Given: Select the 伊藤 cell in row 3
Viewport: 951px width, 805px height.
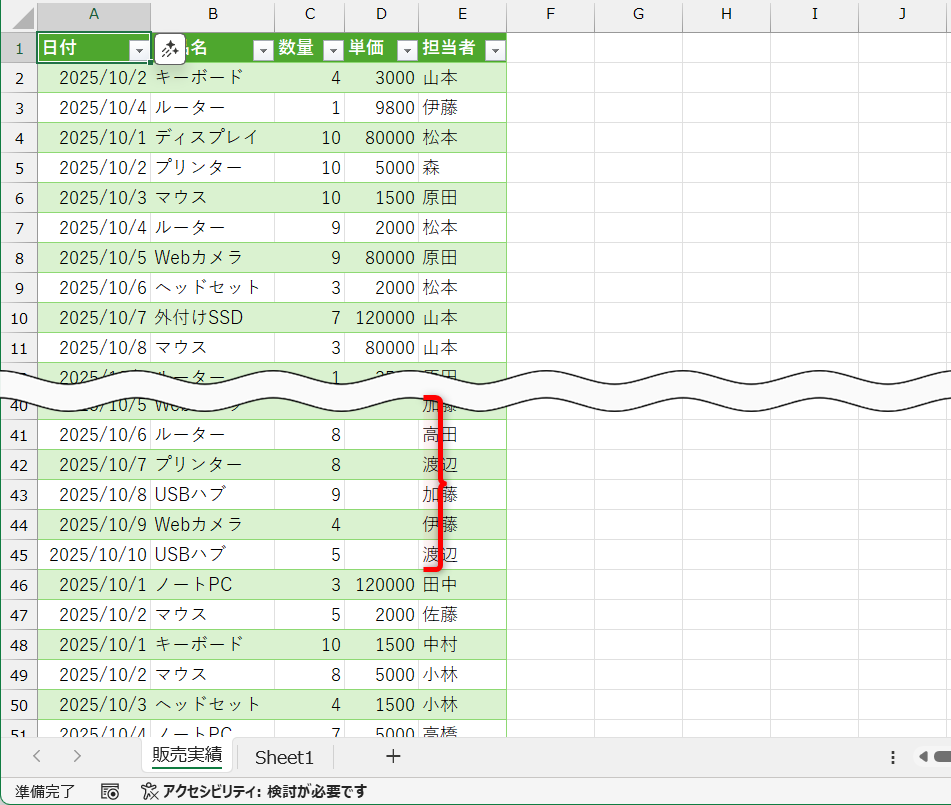Looking at the screenshot, I should tap(462, 108).
